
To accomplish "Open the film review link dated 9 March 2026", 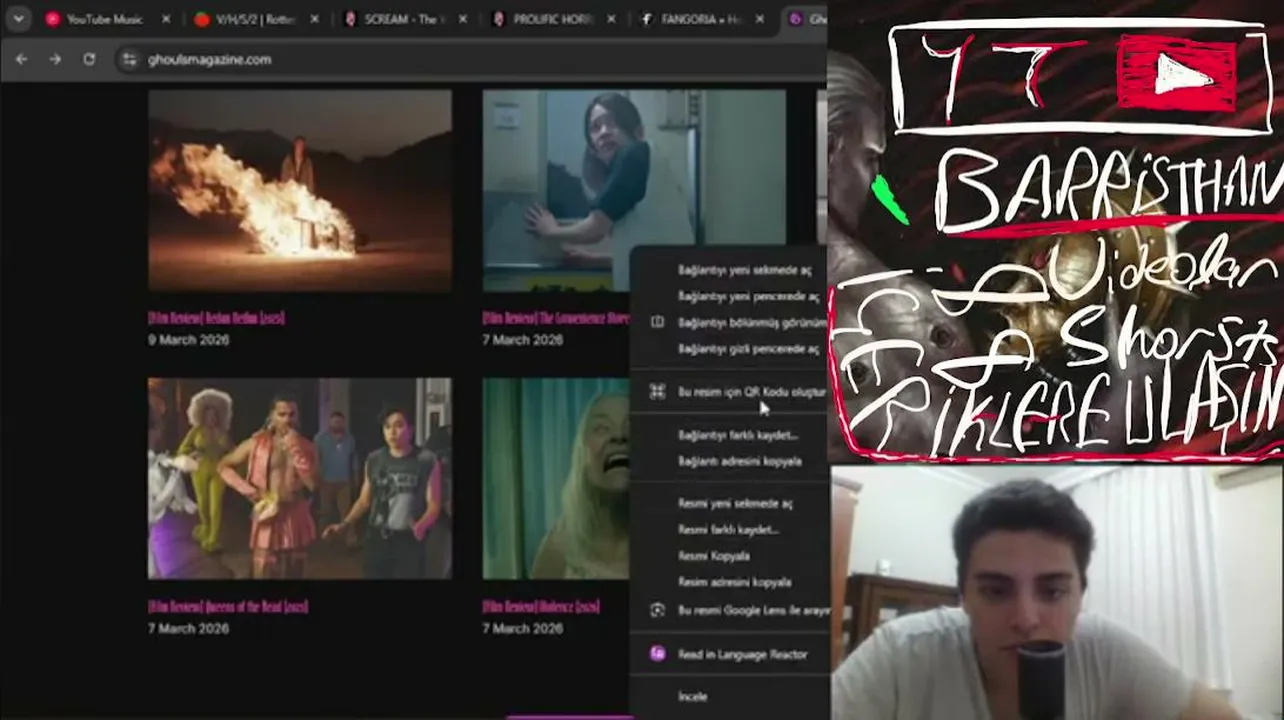I will pos(216,318).
